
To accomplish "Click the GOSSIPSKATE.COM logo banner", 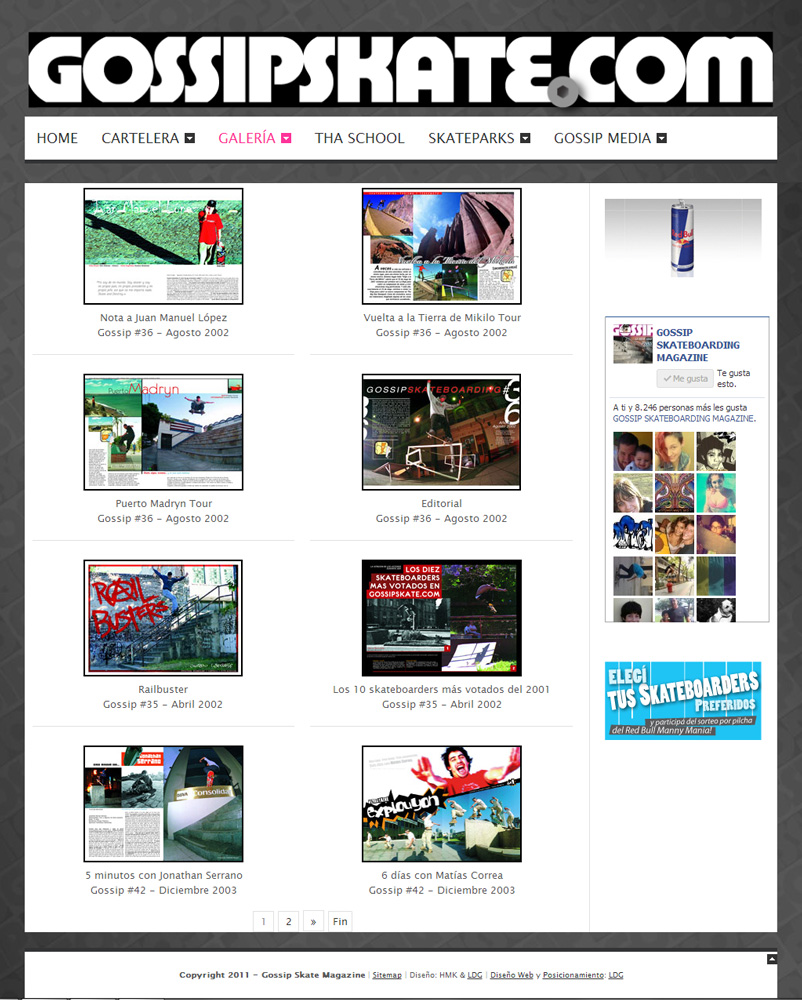I will 400,70.
